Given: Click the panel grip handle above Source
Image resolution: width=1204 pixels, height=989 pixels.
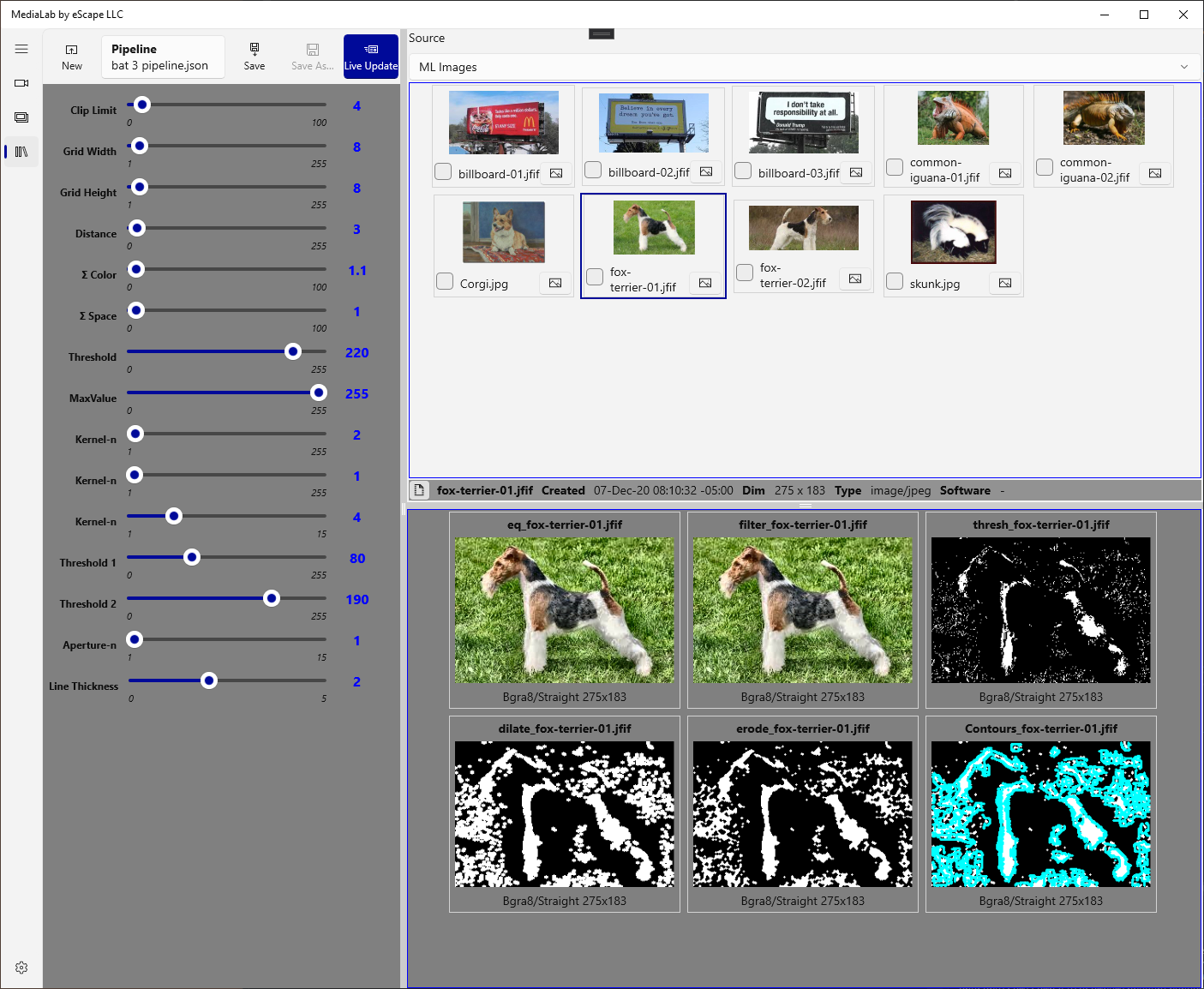Looking at the screenshot, I should pyautogui.click(x=602, y=34).
